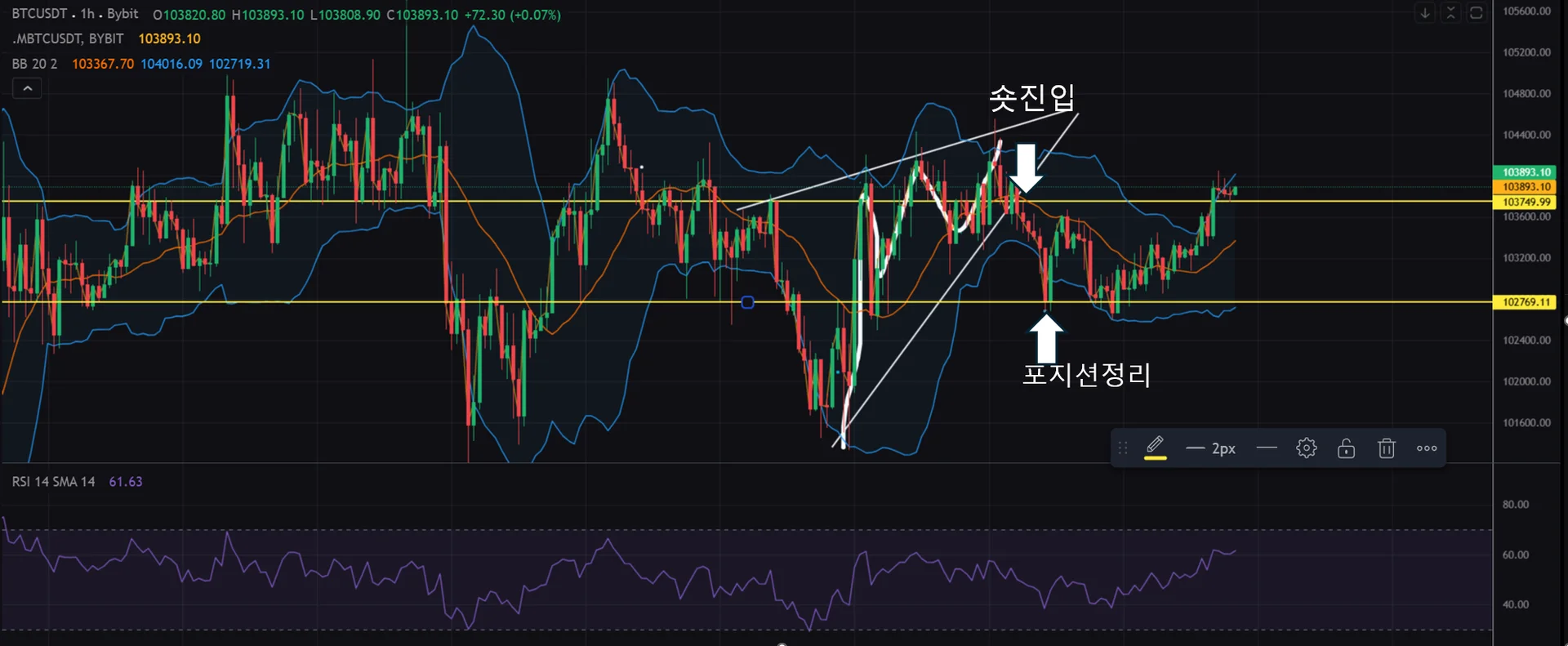Image resolution: width=1568 pixels, height=646 pixels.
Task: Click the collapse pane icon
Action: (1450, 13)
